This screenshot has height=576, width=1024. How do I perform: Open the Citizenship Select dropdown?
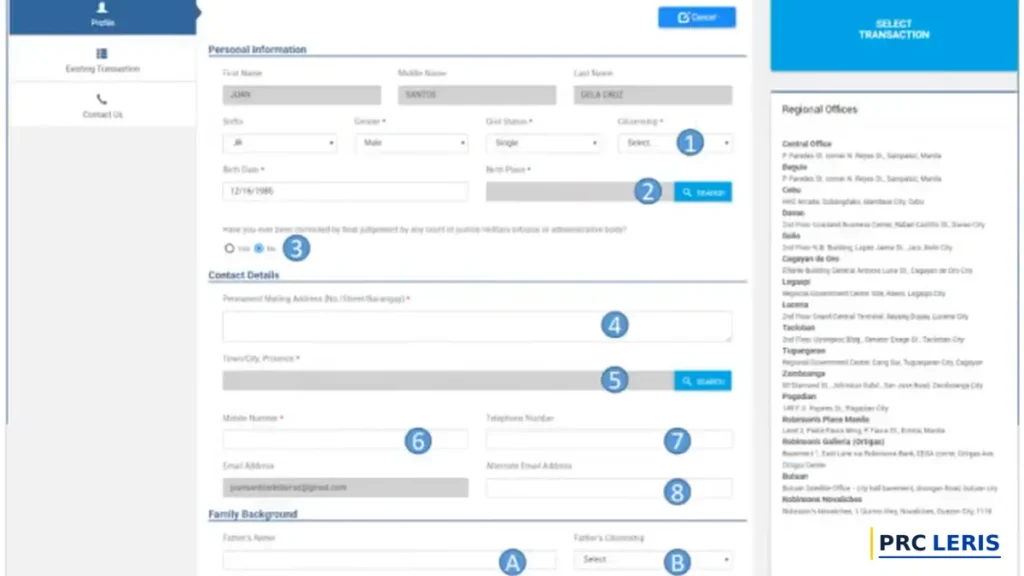coord(675,143)
